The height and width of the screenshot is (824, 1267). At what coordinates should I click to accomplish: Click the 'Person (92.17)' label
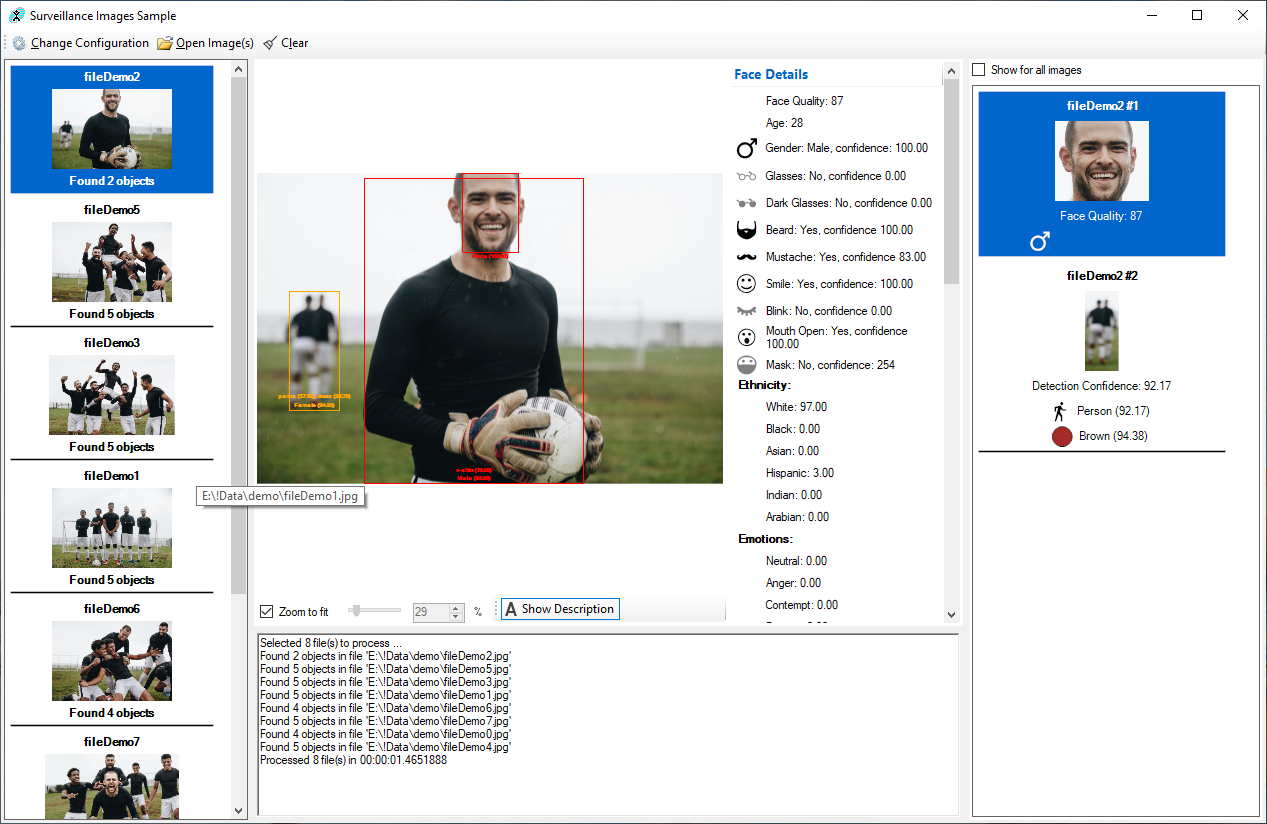point(1113,411)
